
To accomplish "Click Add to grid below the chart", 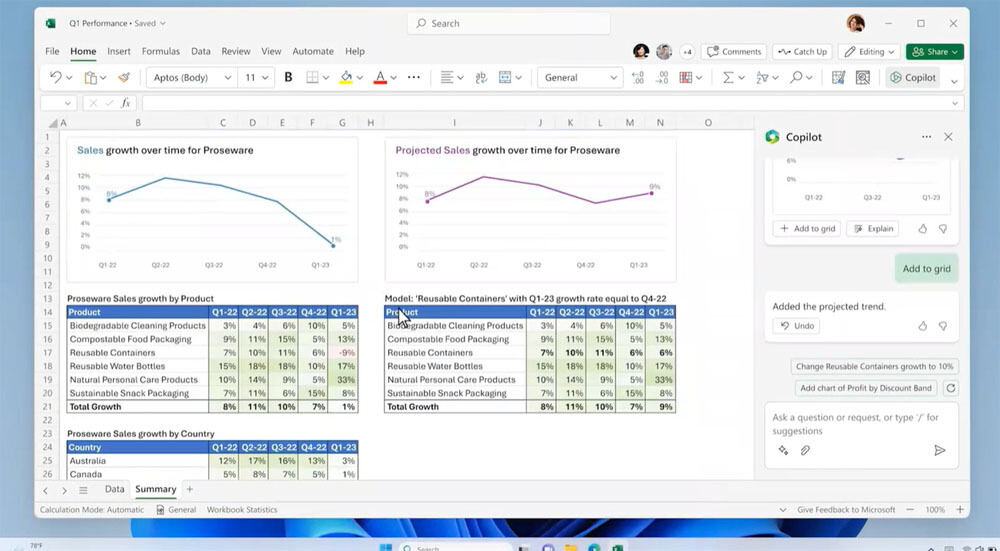I will [x=807, y=228].
